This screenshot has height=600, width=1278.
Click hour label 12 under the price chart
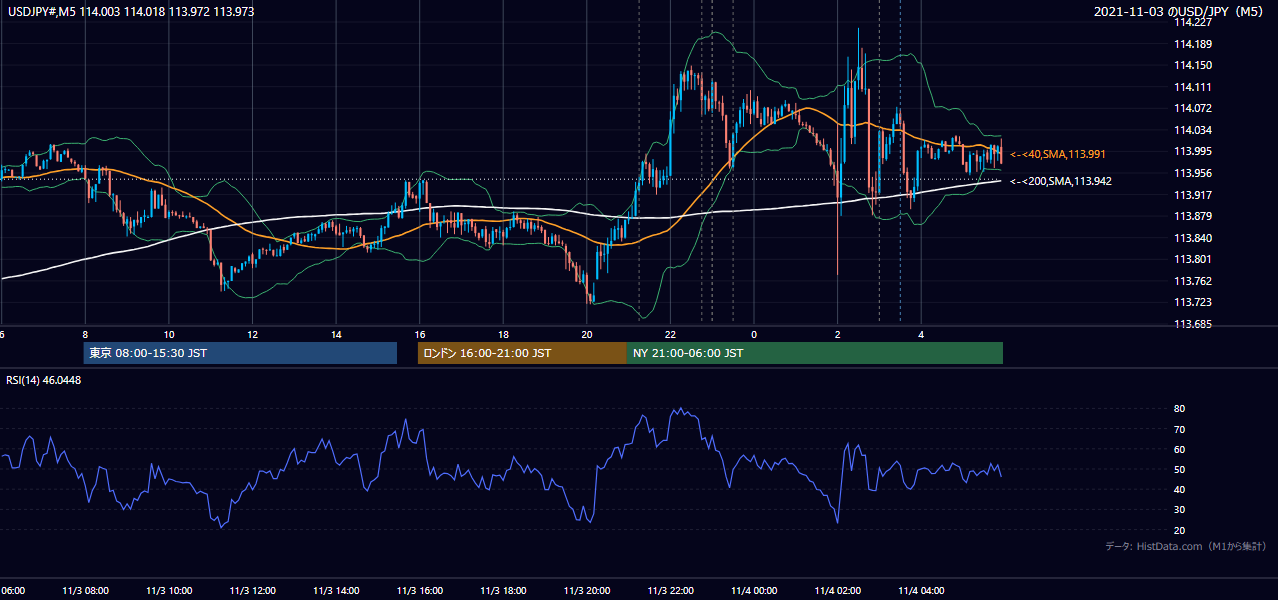click(252, 335)
